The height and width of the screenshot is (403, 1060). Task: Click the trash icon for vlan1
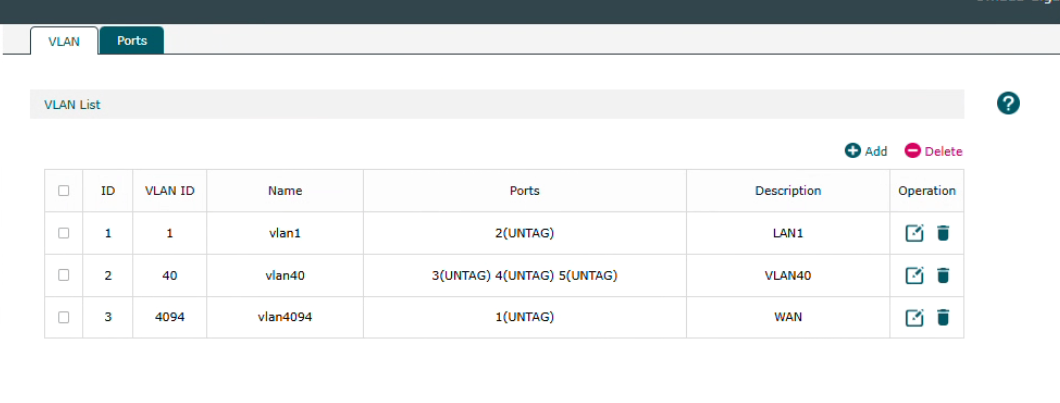tap(942, 233)
